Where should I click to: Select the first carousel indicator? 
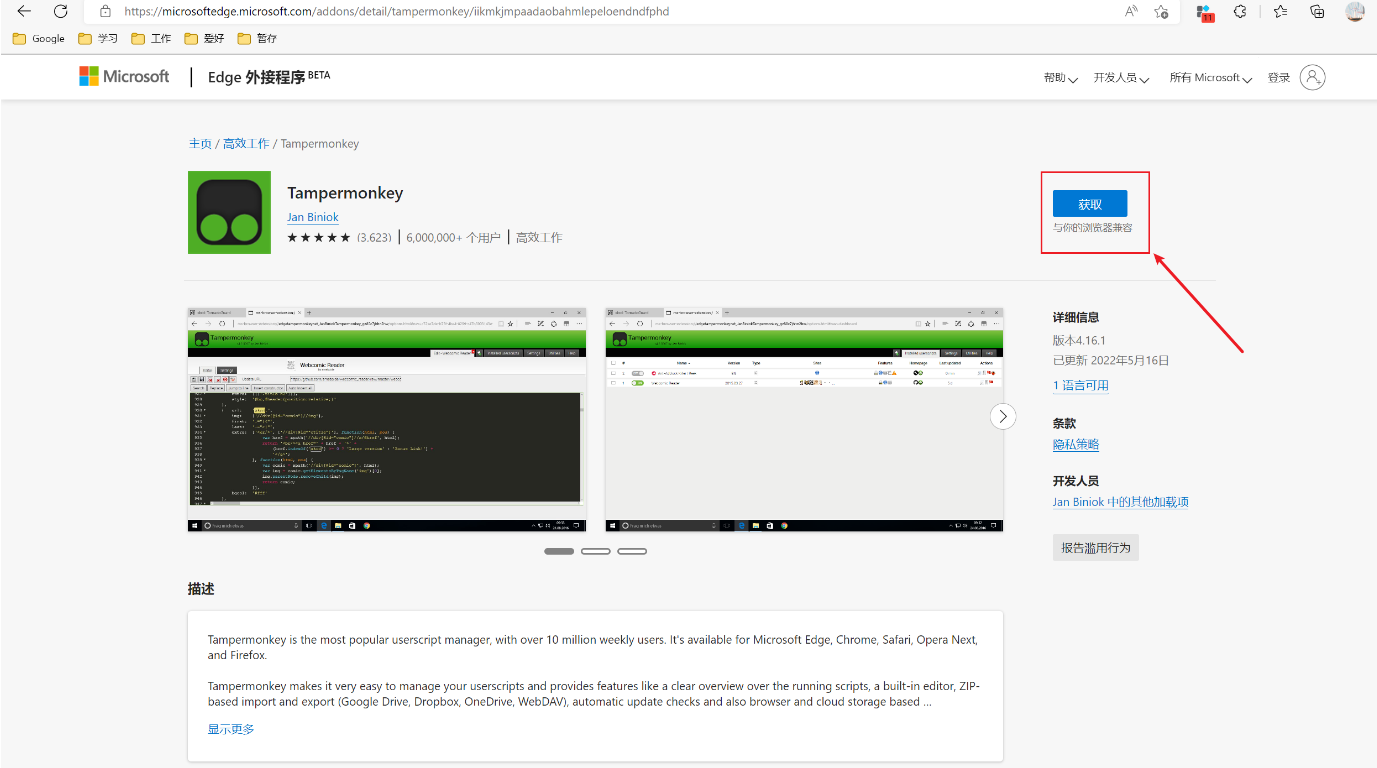[559, 551]
